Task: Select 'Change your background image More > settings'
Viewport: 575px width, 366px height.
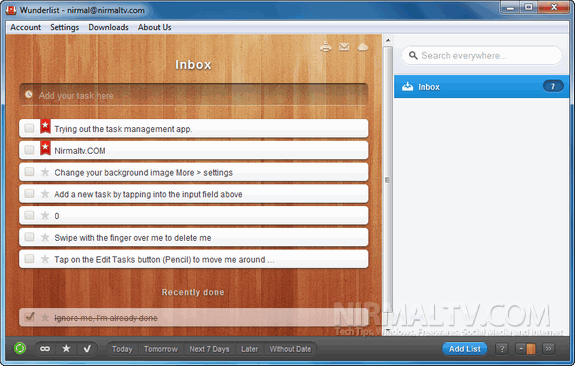Action: click(x=143, y=172)
